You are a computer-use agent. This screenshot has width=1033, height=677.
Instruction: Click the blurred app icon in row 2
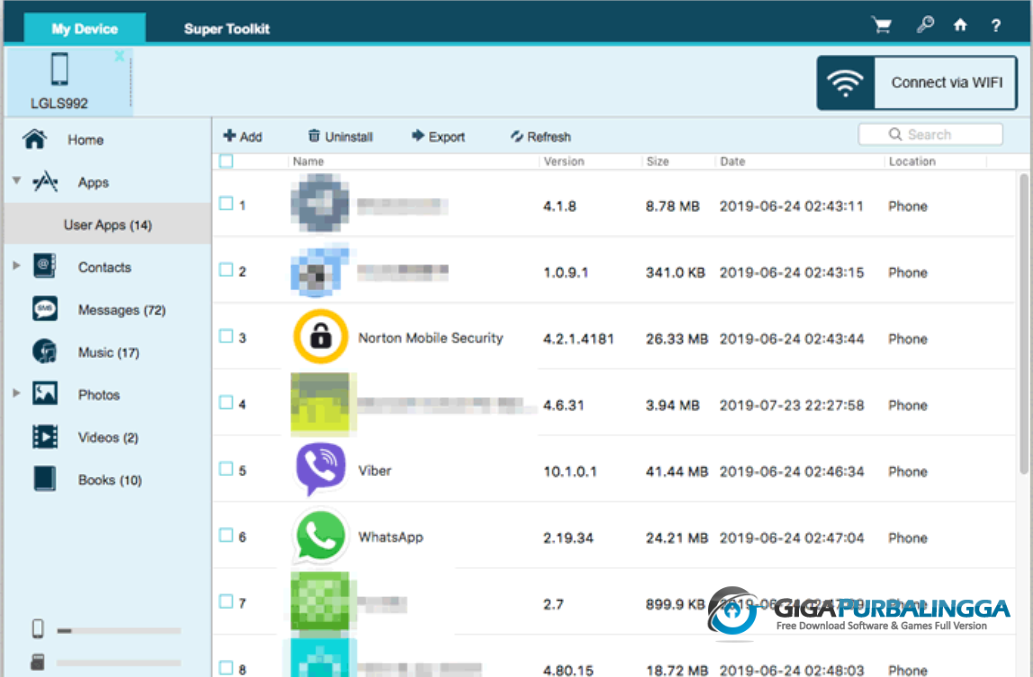point(320,270)
